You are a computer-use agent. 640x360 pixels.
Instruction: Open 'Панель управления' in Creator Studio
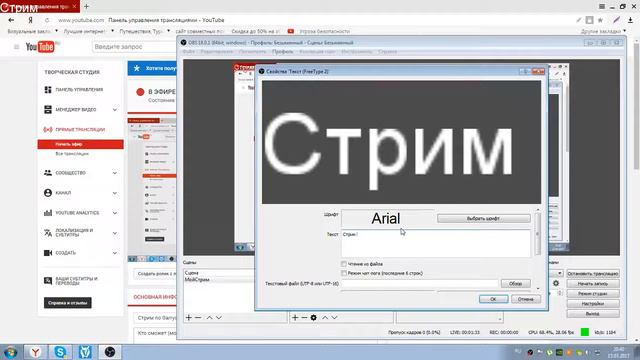(79, 90)
